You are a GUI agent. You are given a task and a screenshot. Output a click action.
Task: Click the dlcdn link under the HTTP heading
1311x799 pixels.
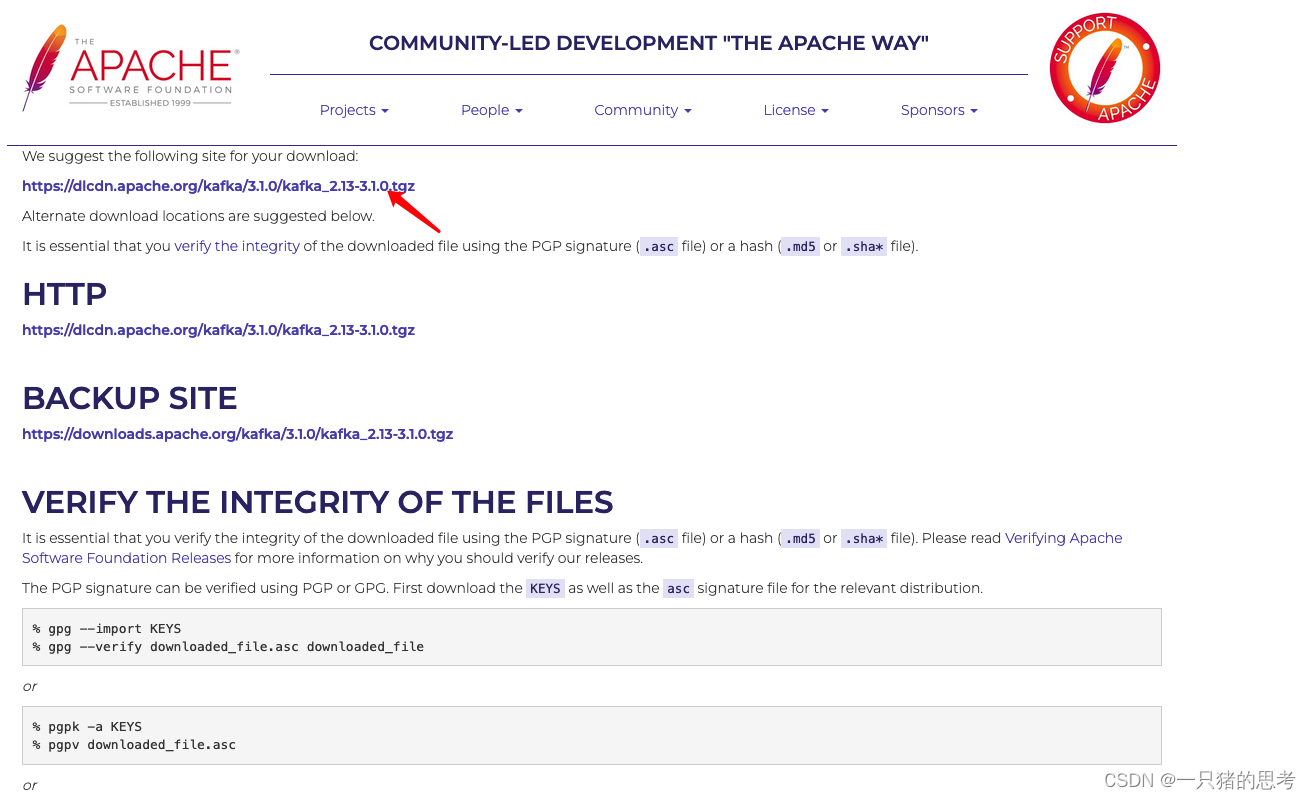coord(218,330)
